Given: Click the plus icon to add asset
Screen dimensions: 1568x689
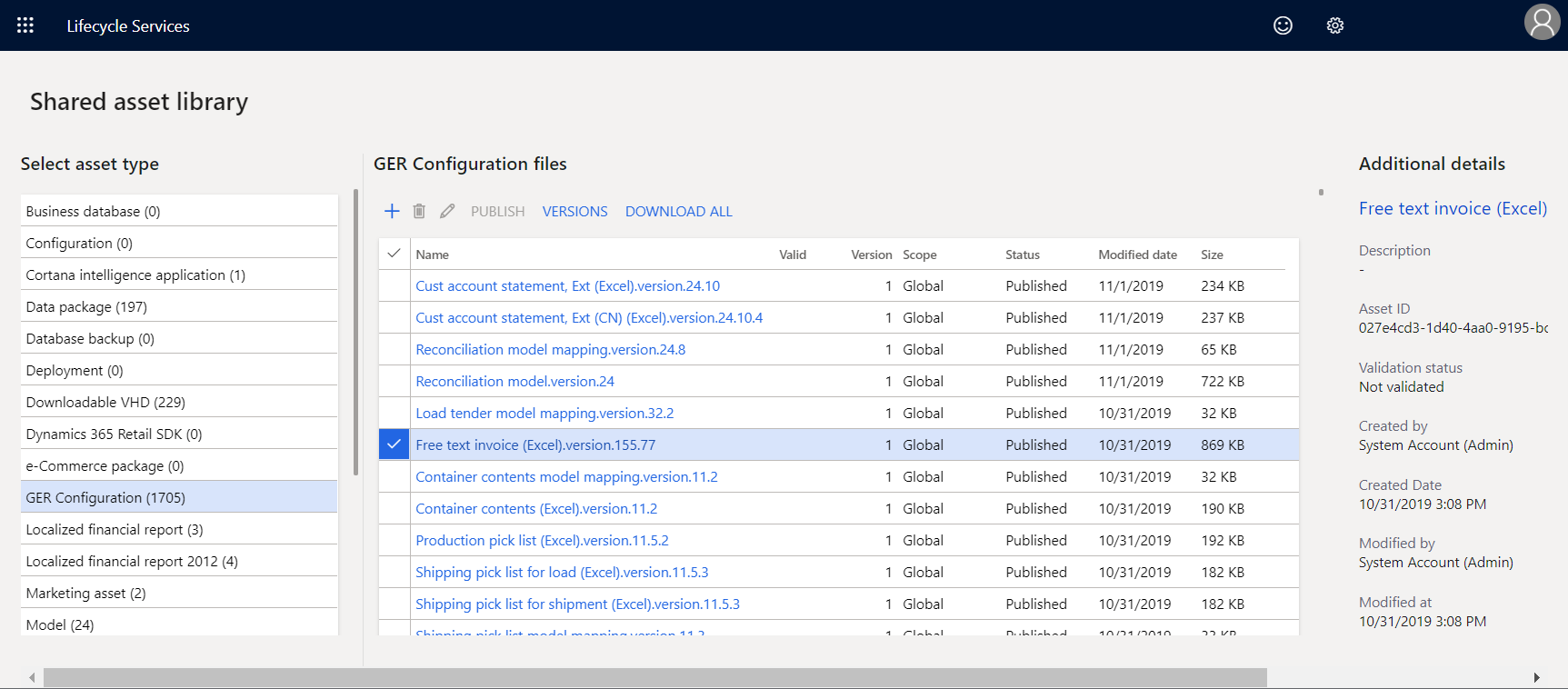Looking at the screenshot, I should pos(392,211).
